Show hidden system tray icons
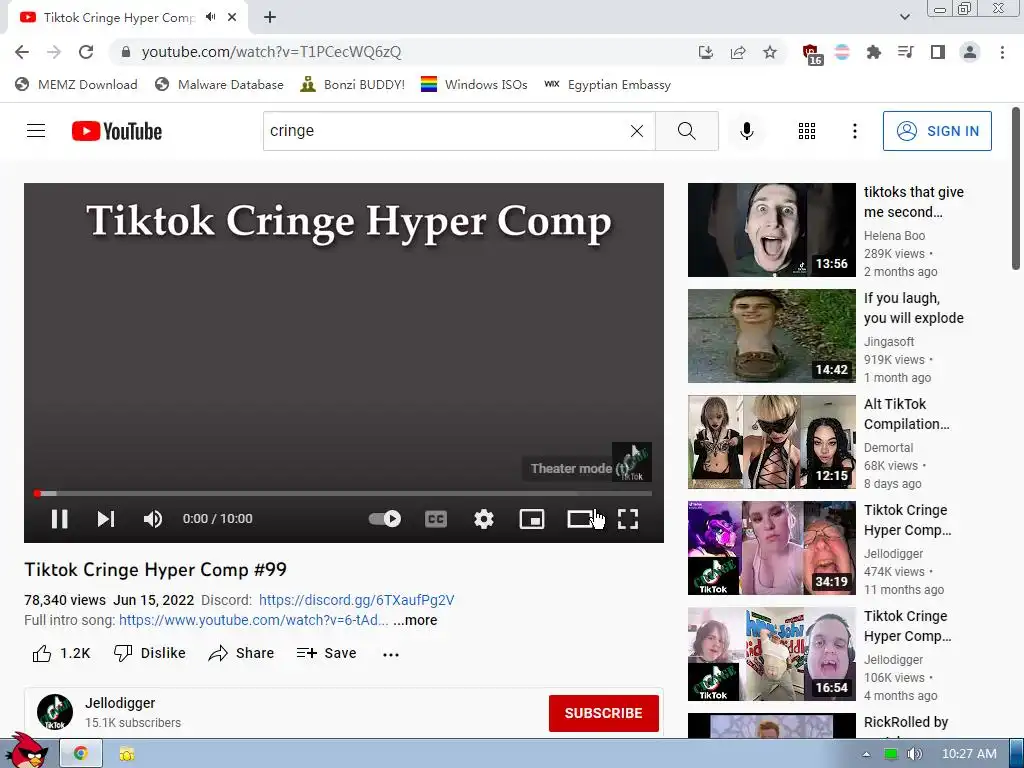 (x=866, y=754)
